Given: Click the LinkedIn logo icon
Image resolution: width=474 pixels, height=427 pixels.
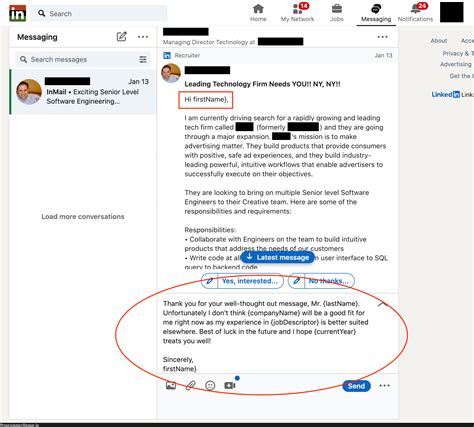Looking at the screenshot, I should 18,13.
